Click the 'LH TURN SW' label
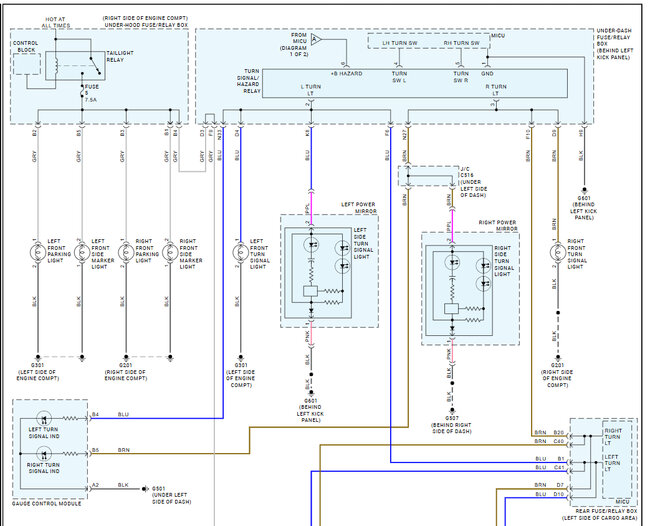The height and width of the screenshot is (526, 650). (x=400, y=43)
